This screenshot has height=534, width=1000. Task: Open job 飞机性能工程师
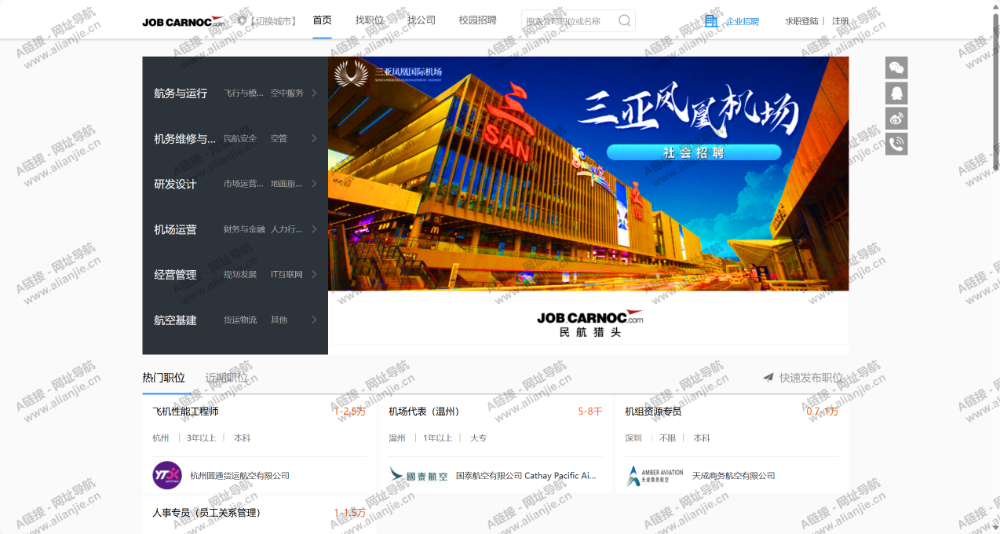click(x=186, y=412)
